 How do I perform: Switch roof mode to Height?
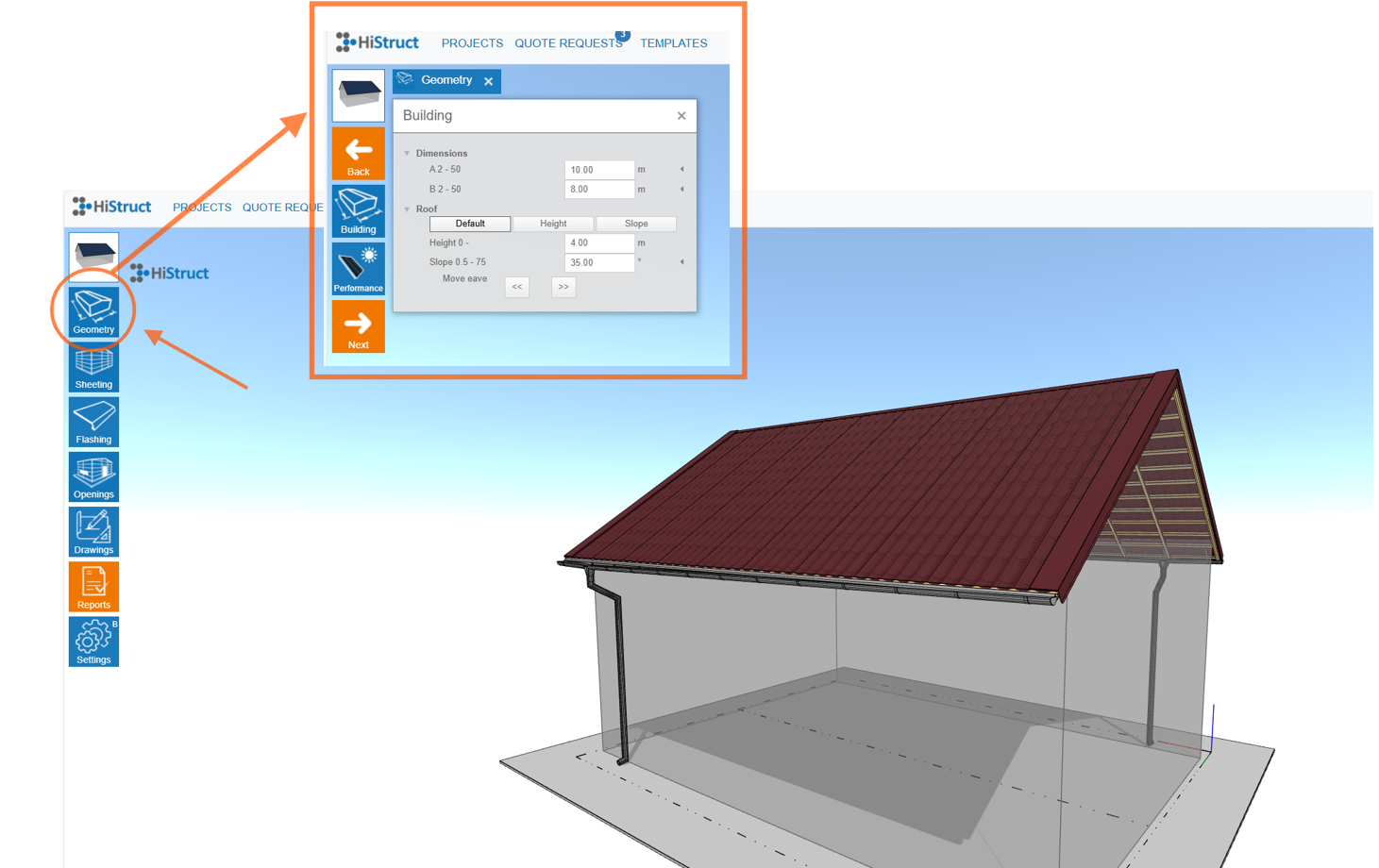coord(553,225)
